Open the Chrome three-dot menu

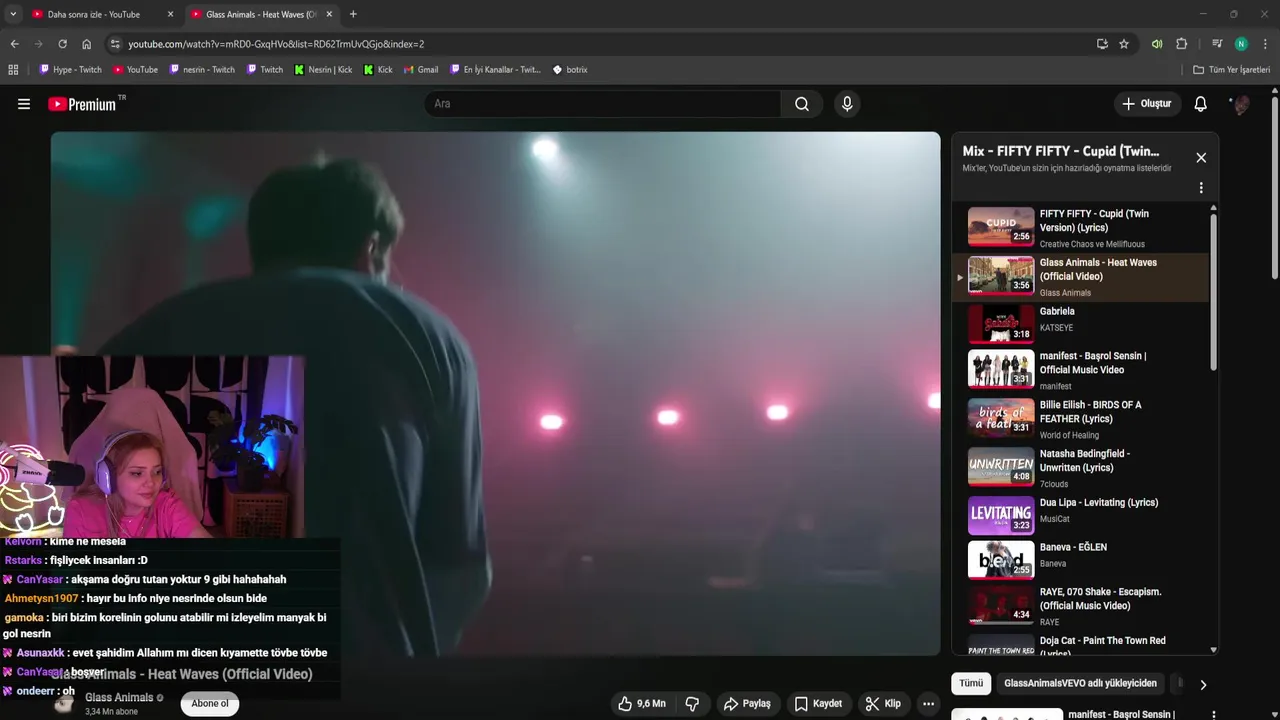[x=1266, y=44]
